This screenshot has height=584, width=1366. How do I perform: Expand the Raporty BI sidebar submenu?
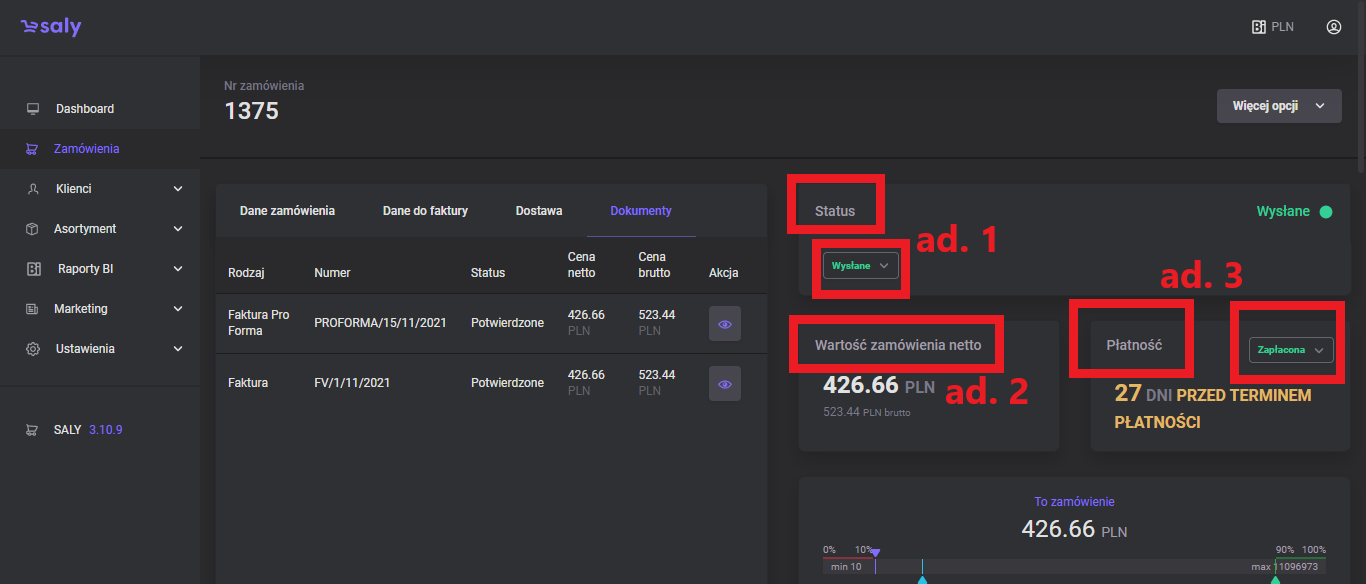(178, 269)
